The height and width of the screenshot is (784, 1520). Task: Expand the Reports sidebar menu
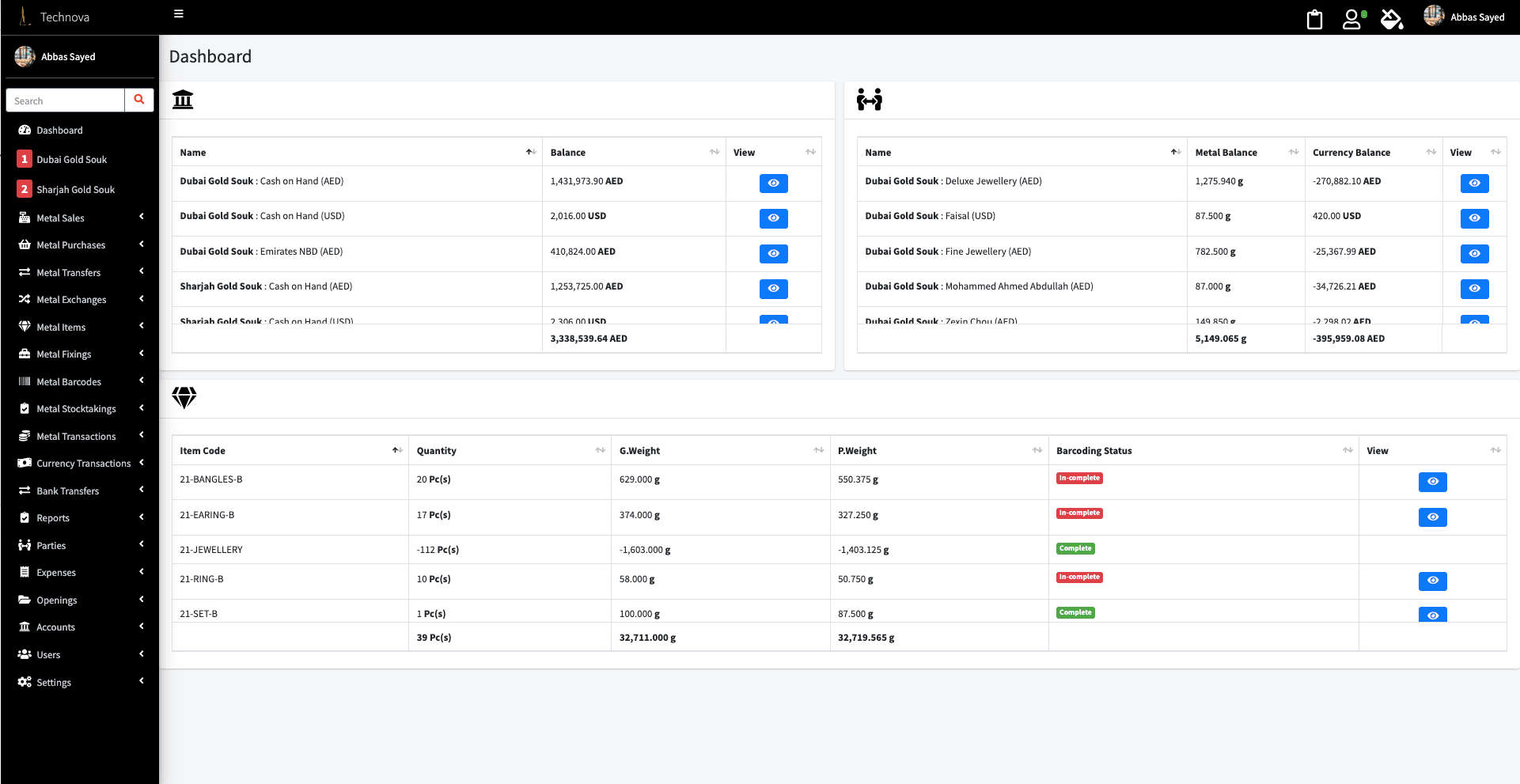pos(79,518)
